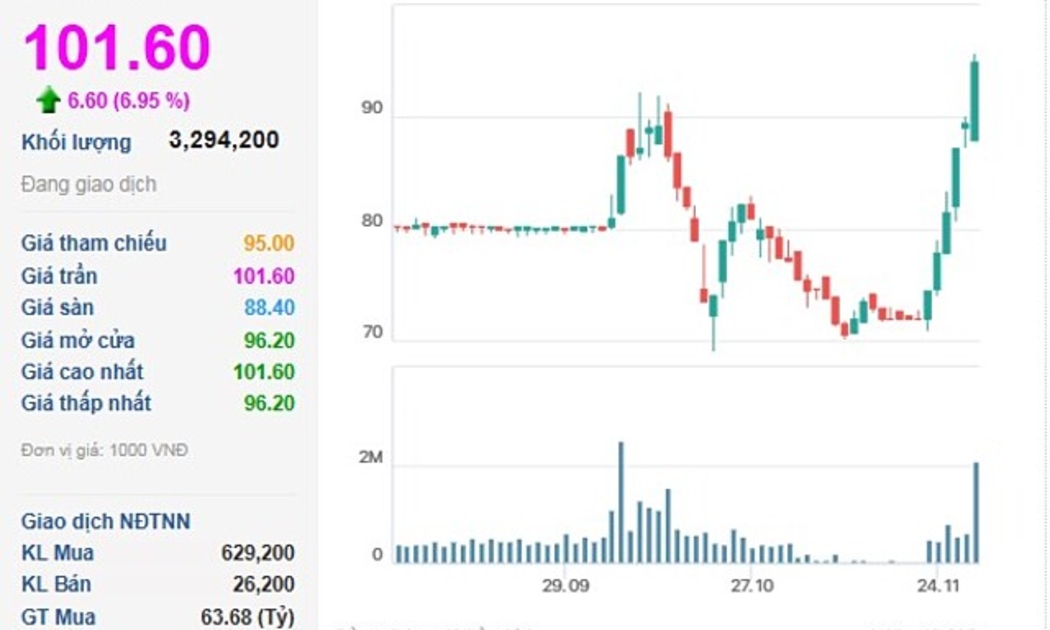Click the large 101.60 price headline

117,46
